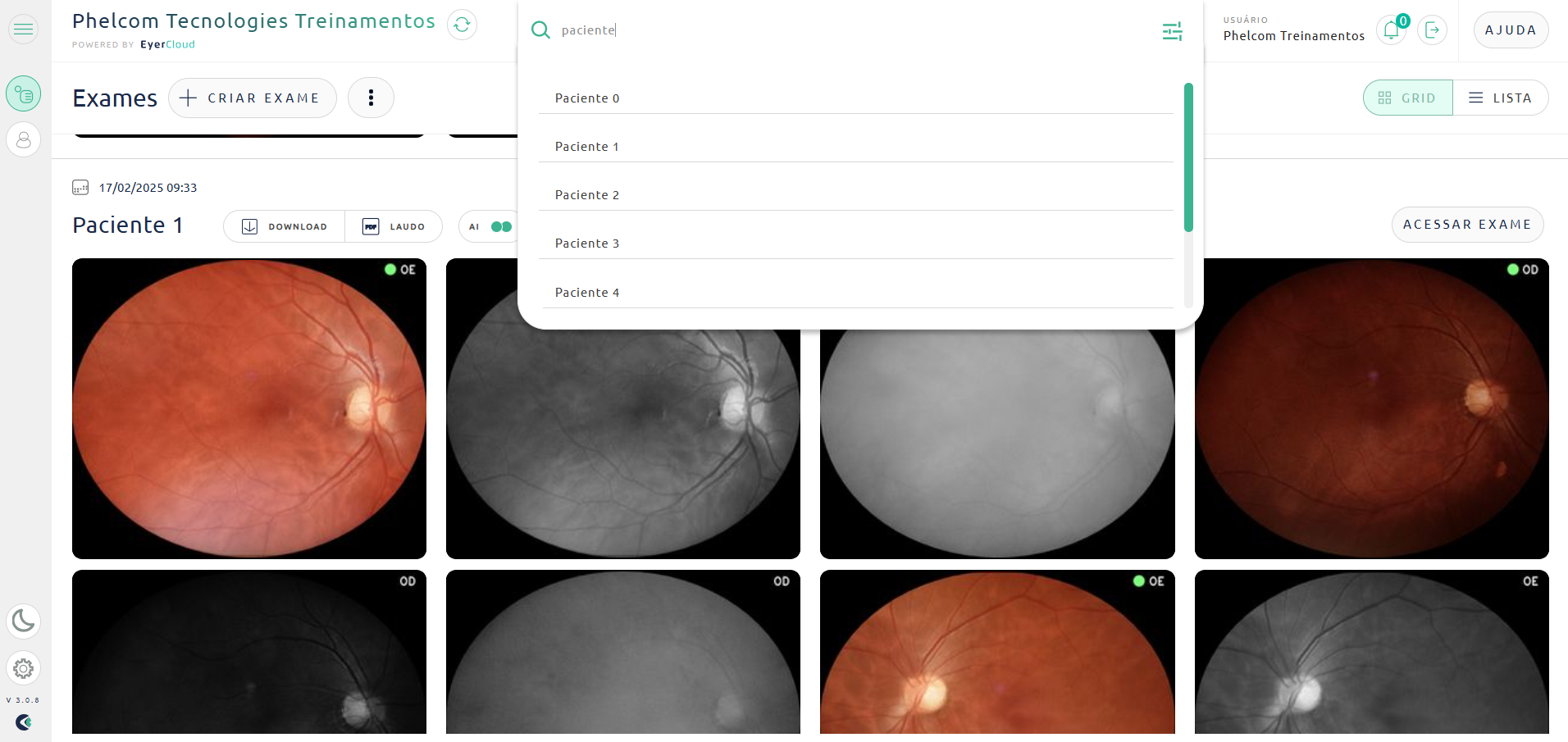1568x742 pixels.
Task: Click the search magnifier icon
Action: click(540, 30)
